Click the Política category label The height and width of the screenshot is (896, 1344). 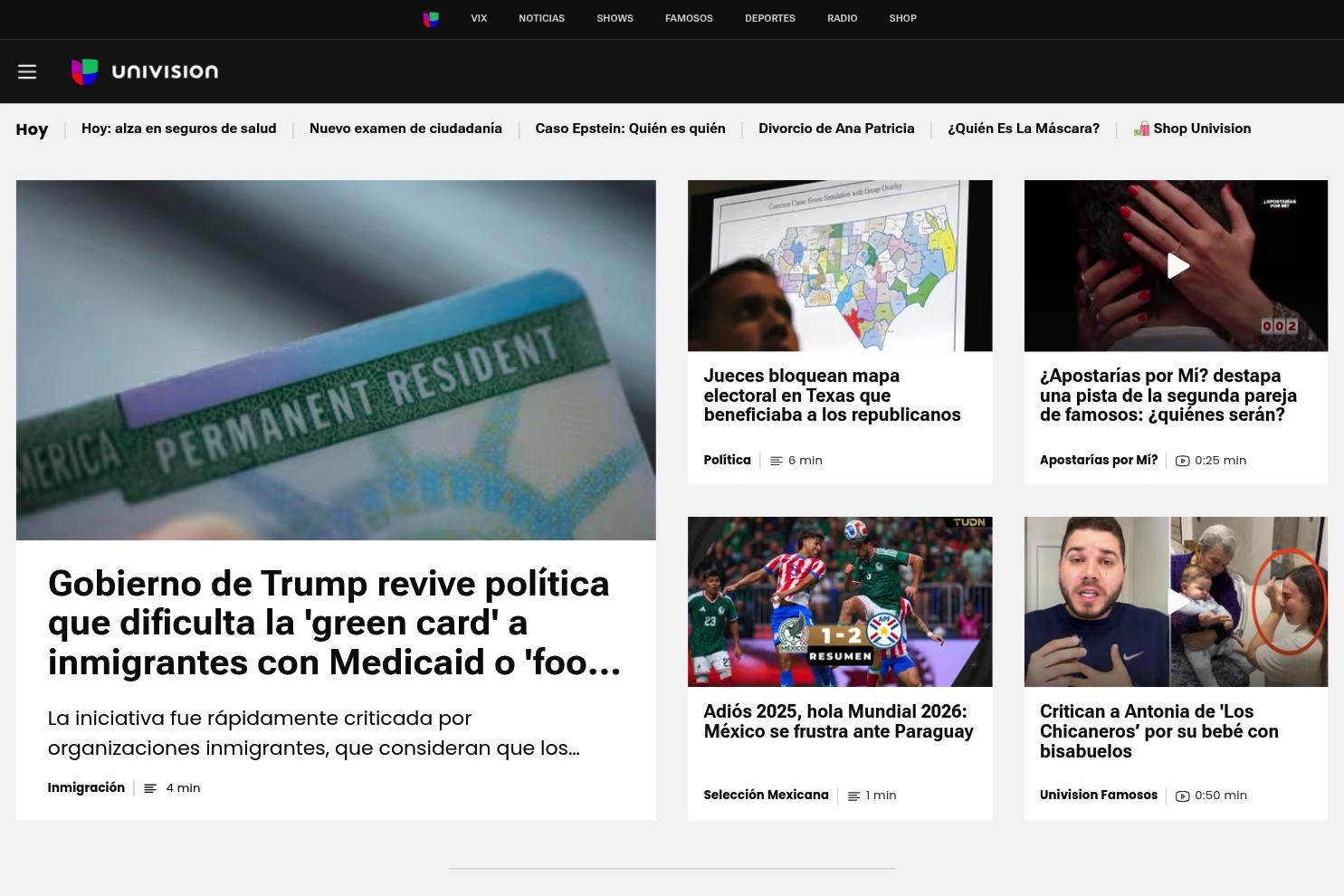(727, 460)
